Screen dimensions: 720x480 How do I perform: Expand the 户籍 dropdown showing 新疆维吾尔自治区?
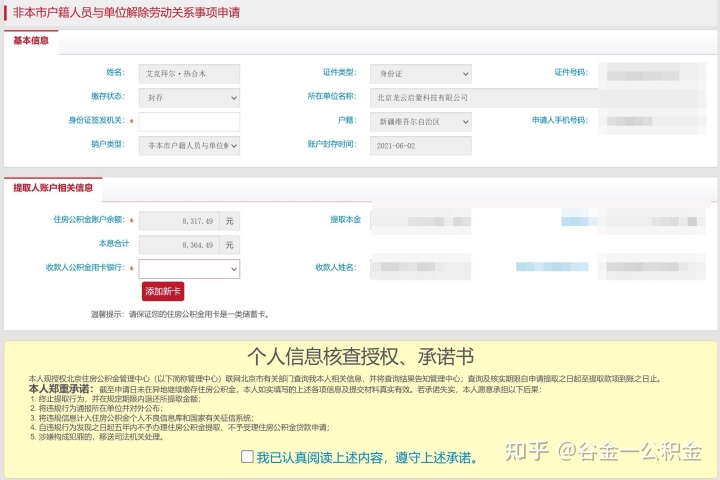click(419, 121)
